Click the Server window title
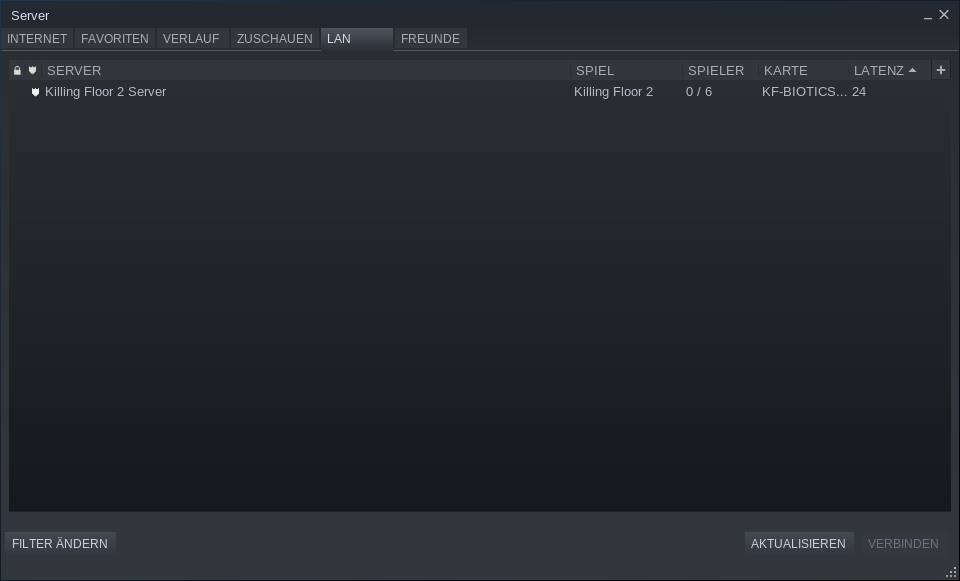 coord(30,15)
